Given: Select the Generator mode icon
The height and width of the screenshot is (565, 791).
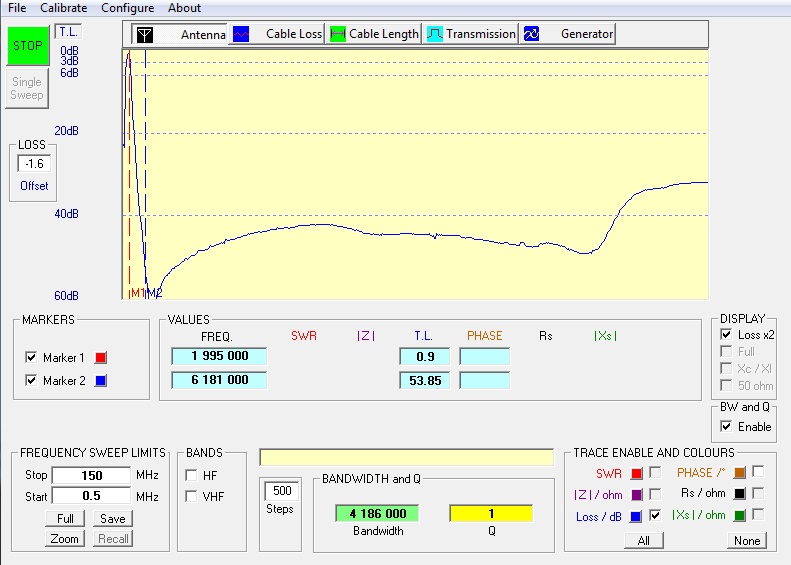Looking at the screenshot, I should [x=532, y=34].
